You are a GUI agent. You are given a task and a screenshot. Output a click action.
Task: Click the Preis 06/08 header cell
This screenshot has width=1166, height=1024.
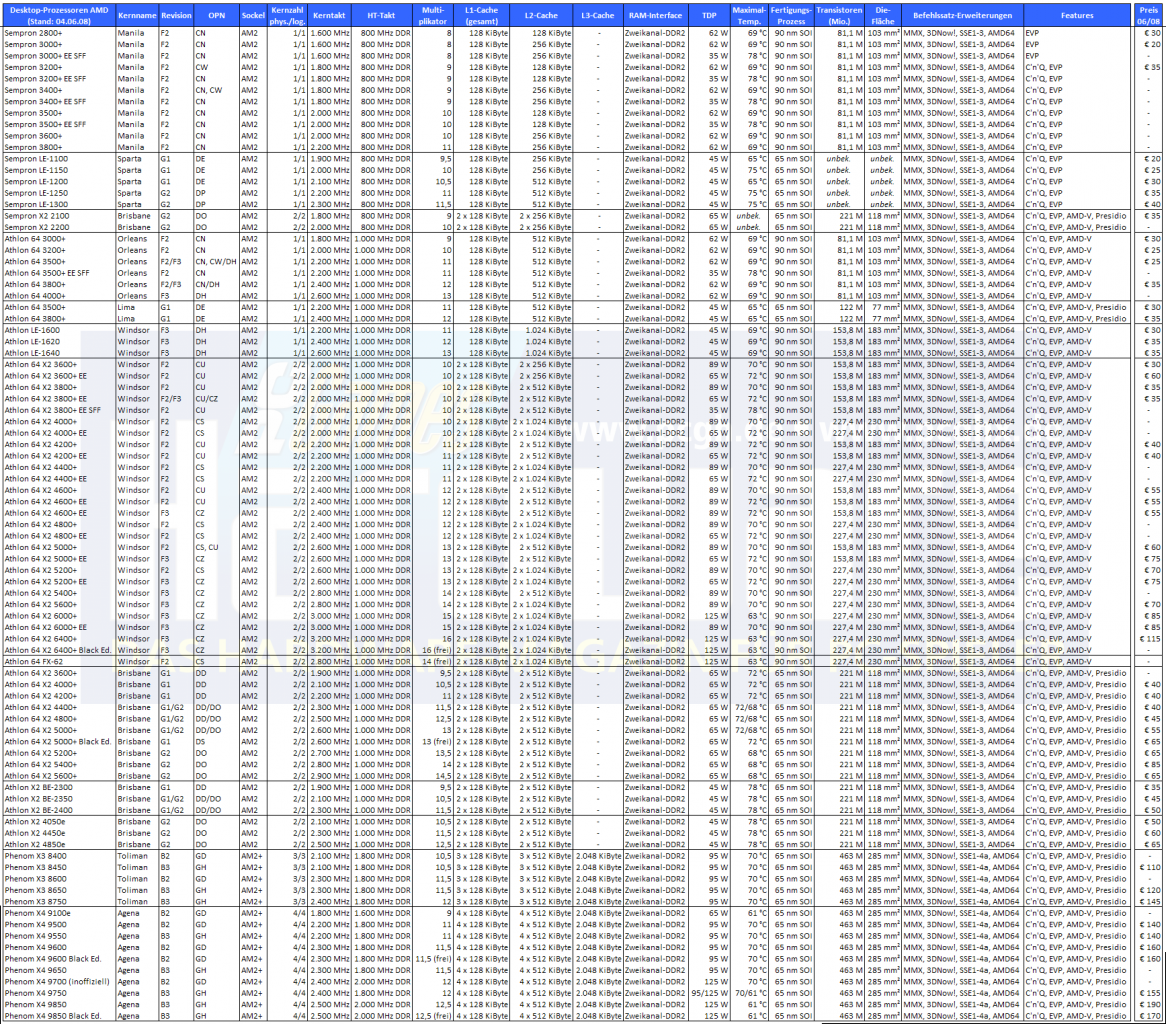pos(1148,16)
